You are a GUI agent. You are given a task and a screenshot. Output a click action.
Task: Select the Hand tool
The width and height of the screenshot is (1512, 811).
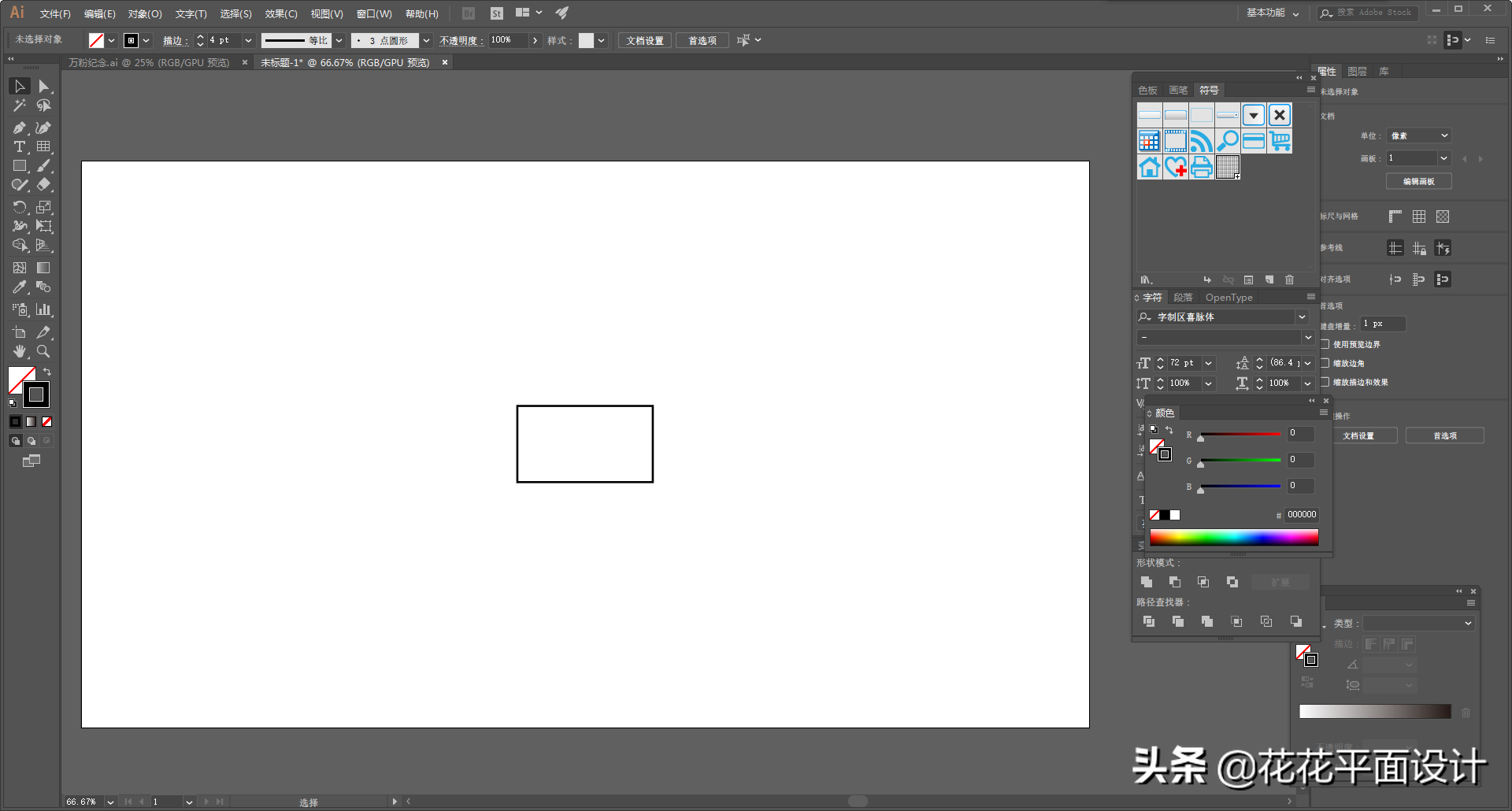click(20, 351)
